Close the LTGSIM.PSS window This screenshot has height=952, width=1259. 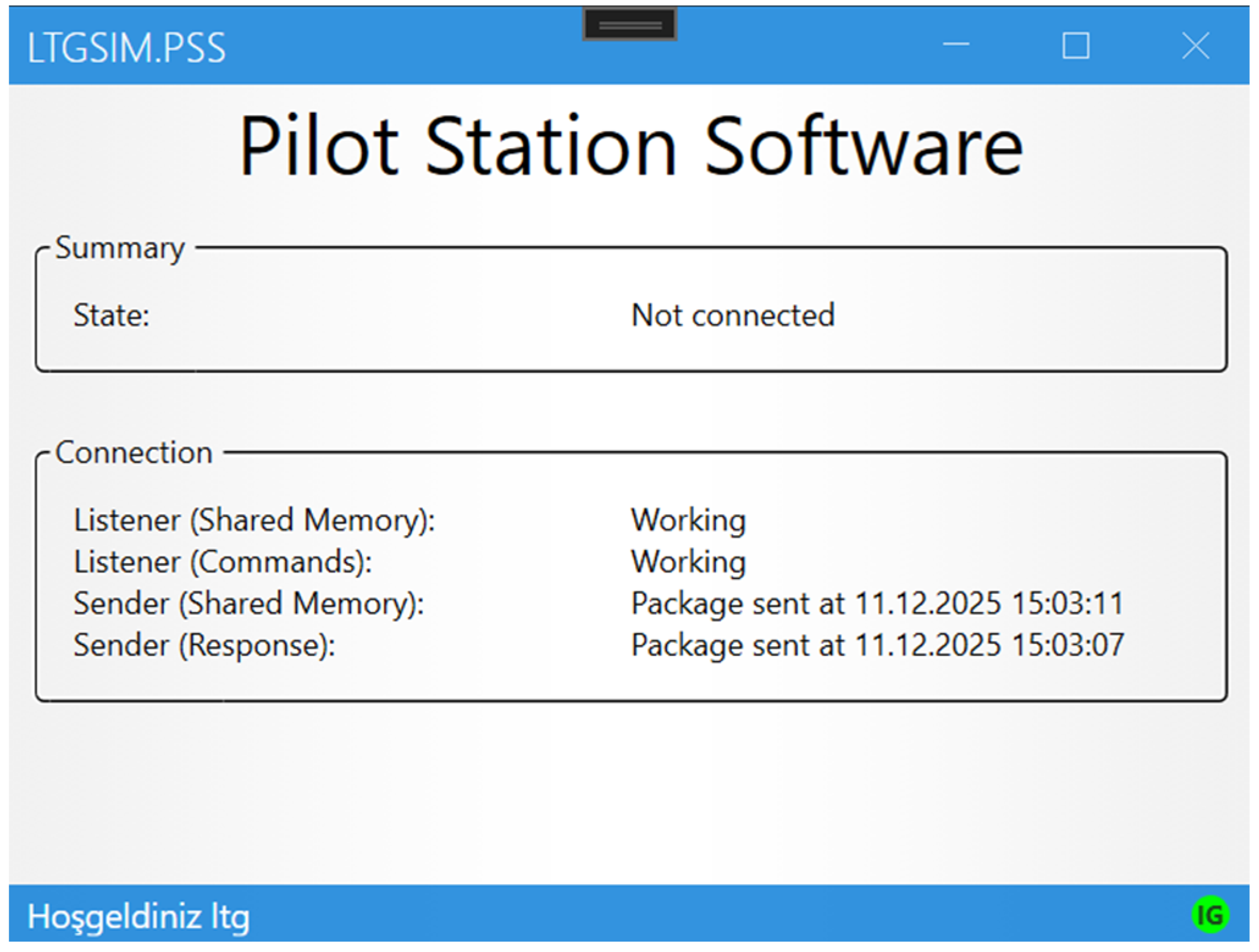(1196, 46)
